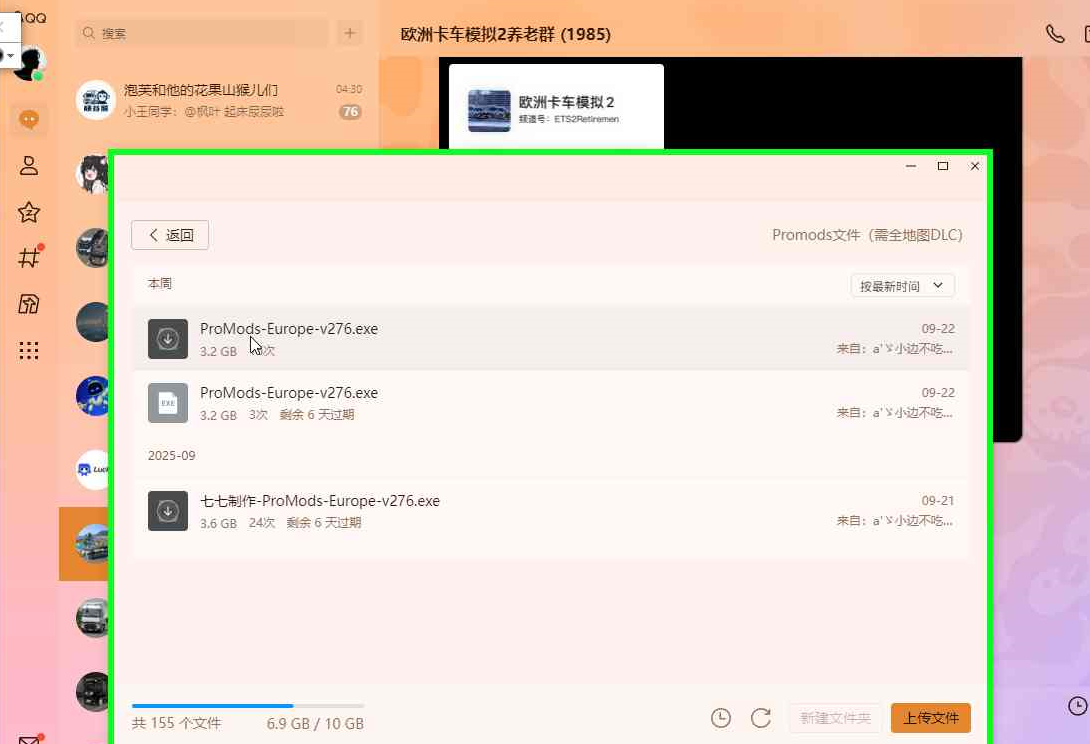This screenshot has width=1090, height=744.
Task: Minimize the group files window
Action: (x=911, y=166)
